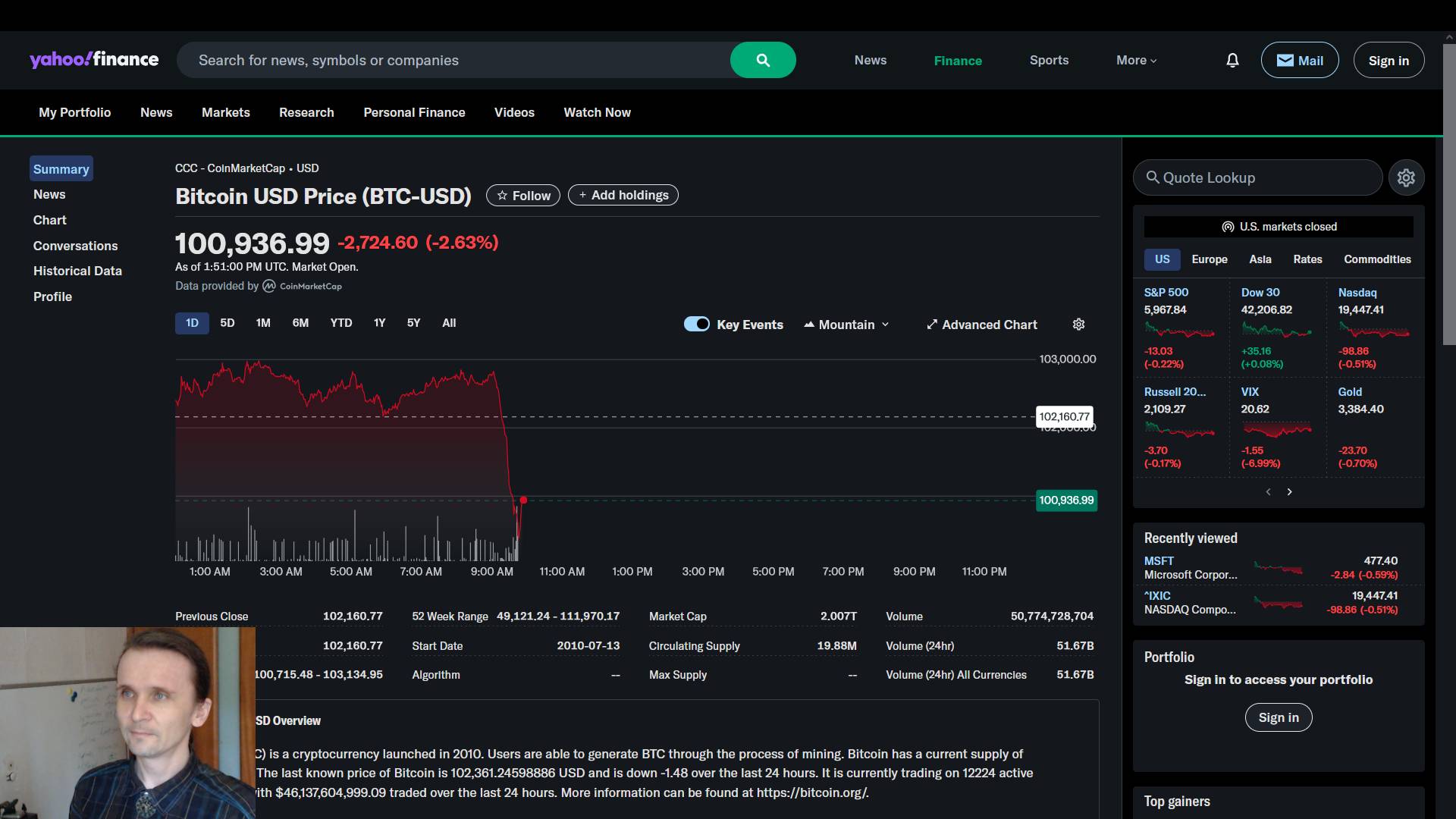Follow Bitcoin with the star button
1456x819 pixels.
523,196
